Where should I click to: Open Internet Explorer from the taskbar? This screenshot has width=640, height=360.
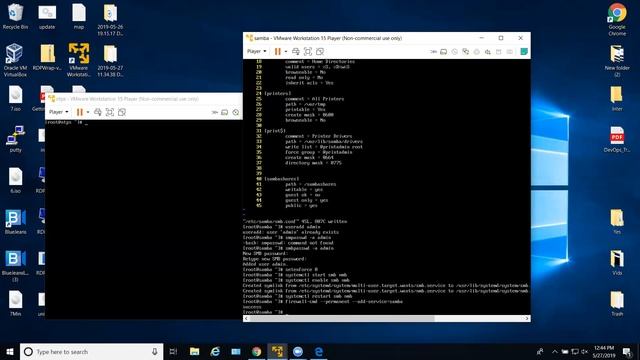pos(215,351)
